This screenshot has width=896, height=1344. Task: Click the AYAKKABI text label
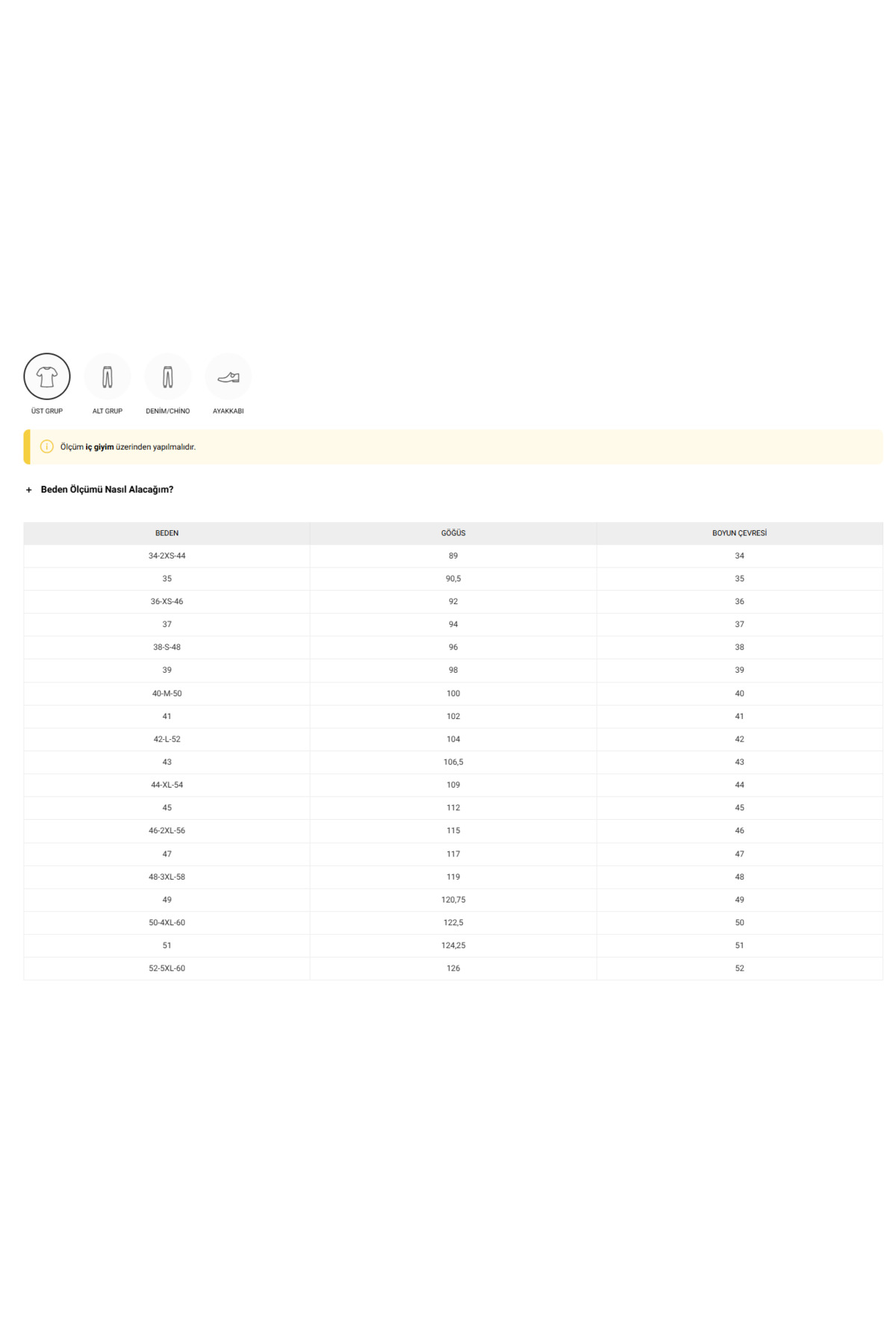click(228, 411)
